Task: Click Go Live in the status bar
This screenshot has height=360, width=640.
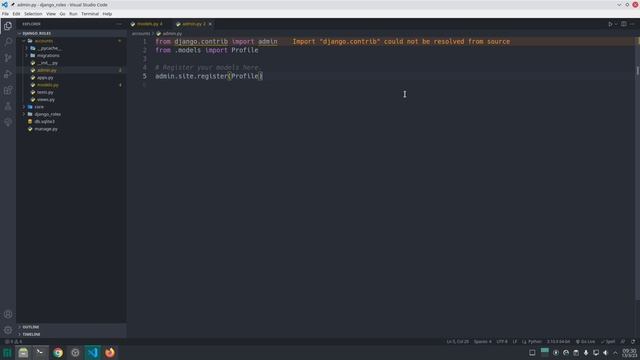Action: tap(585, 342)
